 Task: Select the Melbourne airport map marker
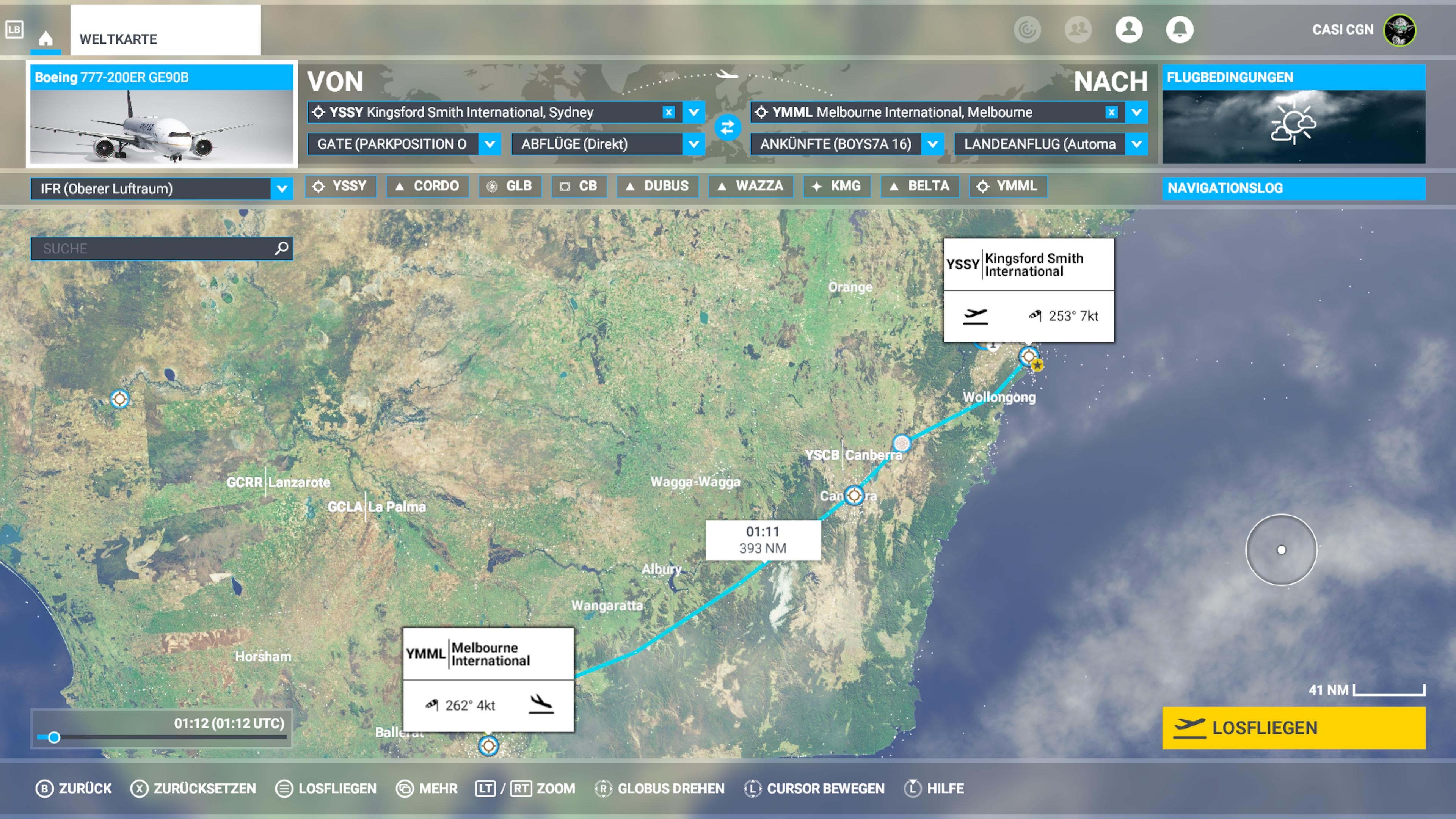pyautogui.click(x=488, y=745)
